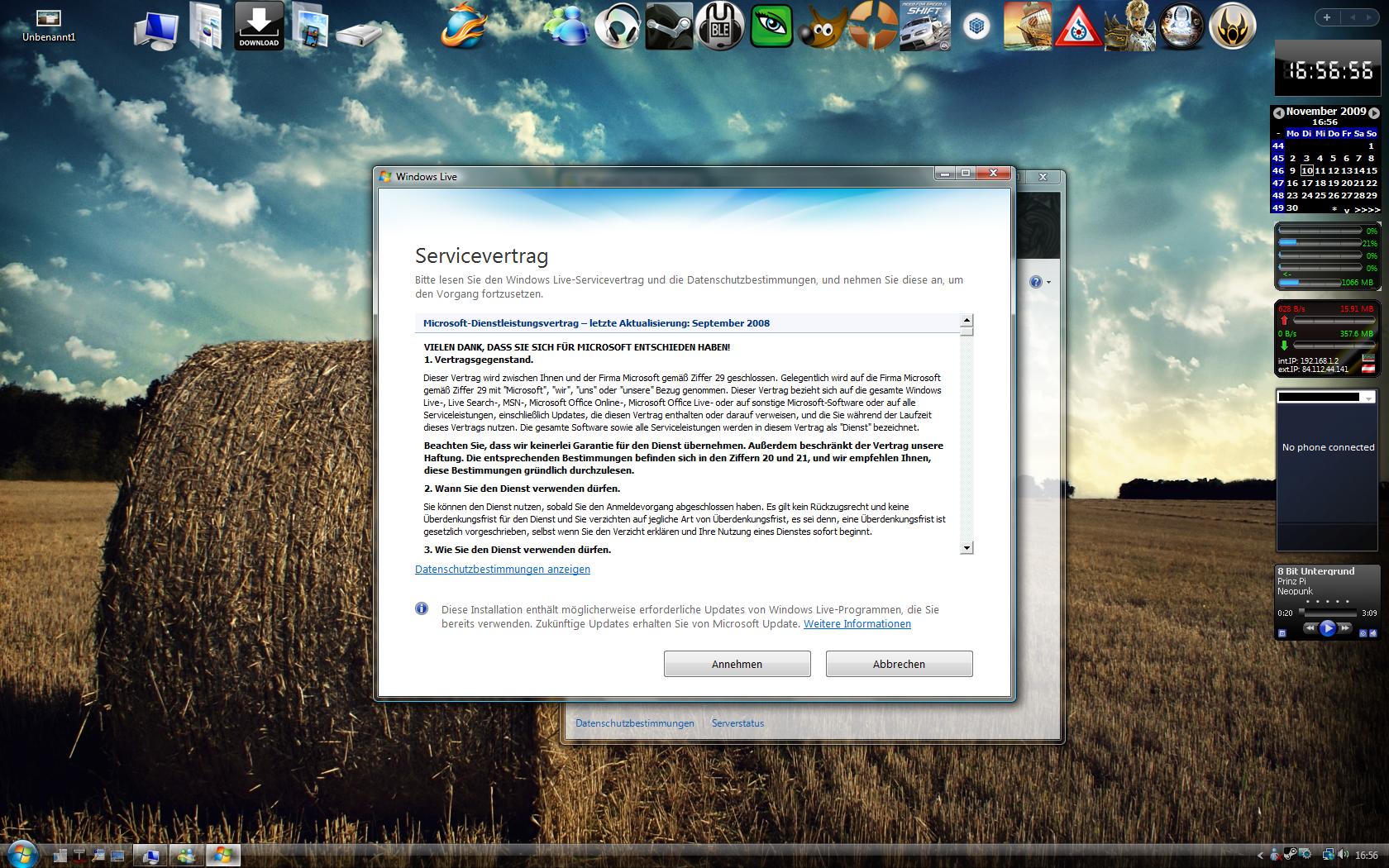
Task: Open Serverstatus link in background window
Action: [x=737, y=723]
